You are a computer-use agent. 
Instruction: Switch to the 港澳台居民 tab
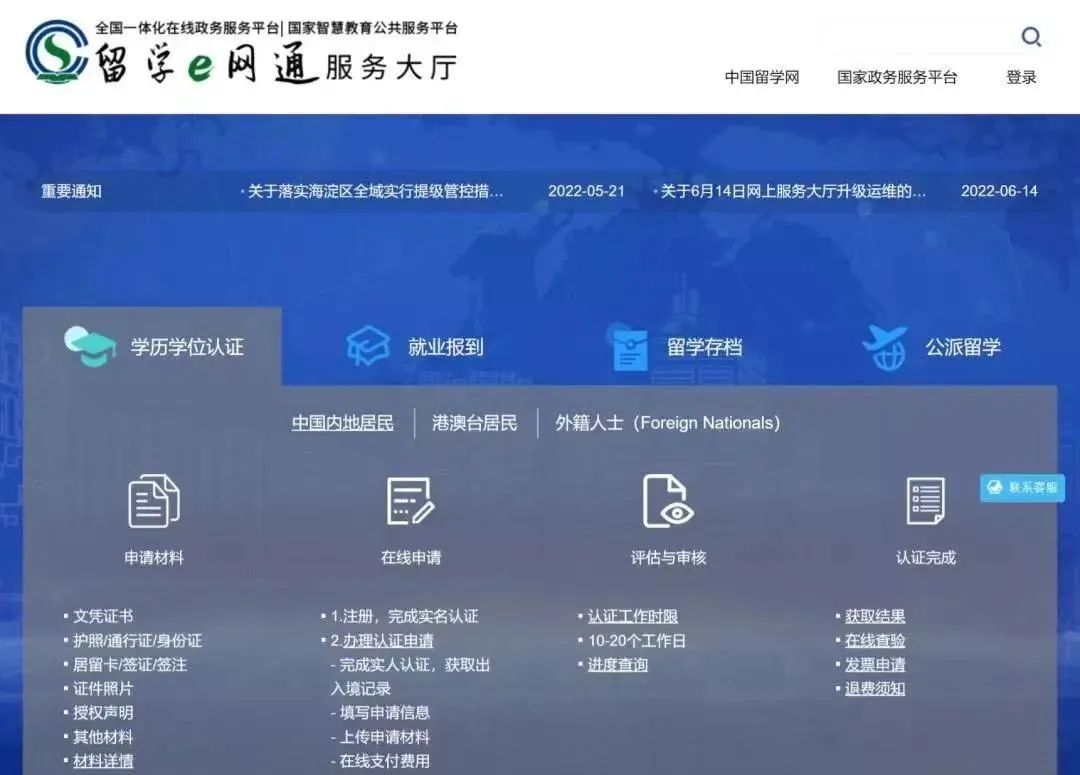coord(473,423)
